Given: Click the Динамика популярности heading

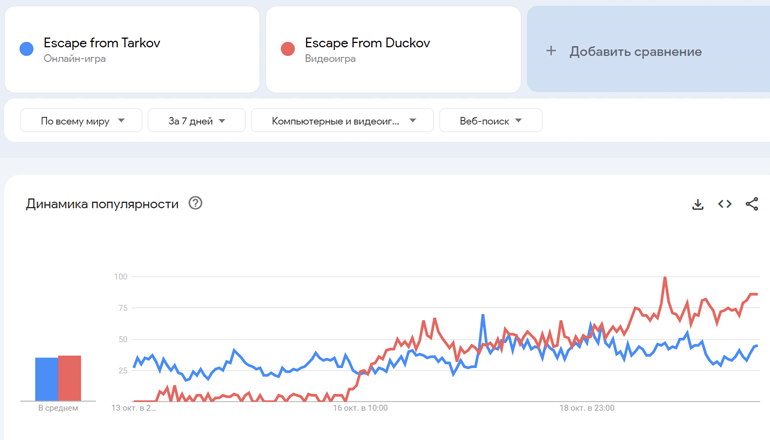Looking at the screenshot, I should (x=102, y=204).
